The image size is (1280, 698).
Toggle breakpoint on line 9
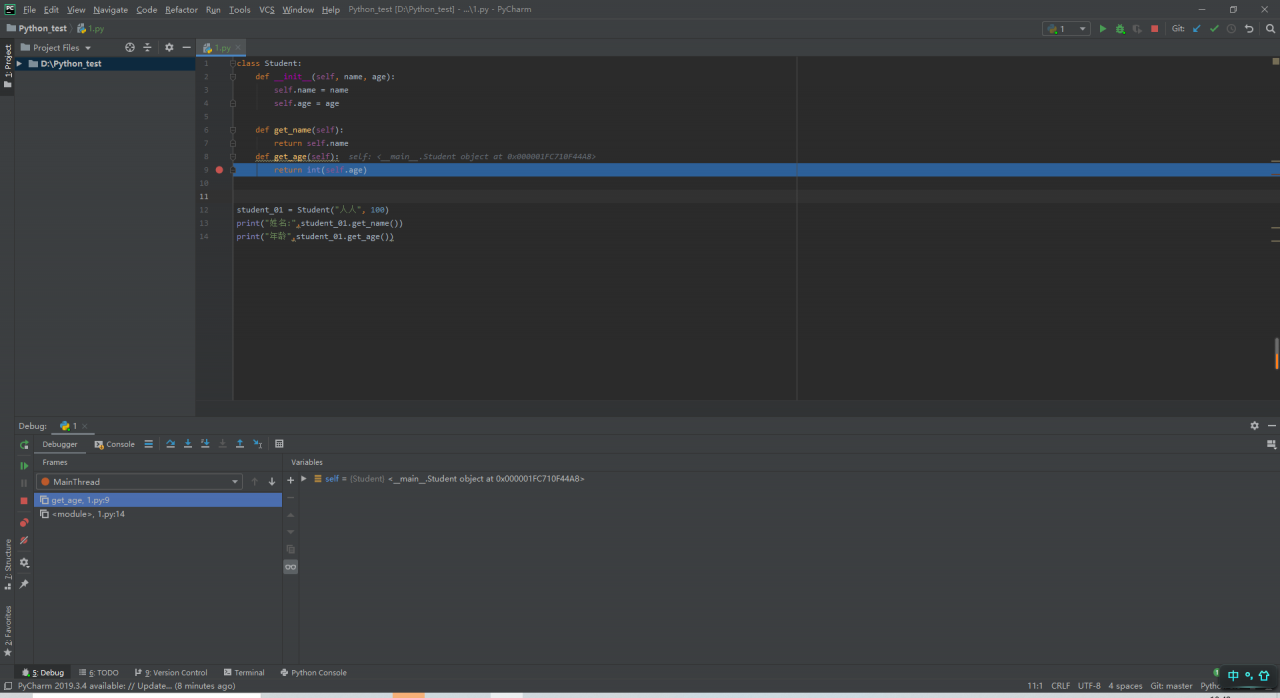pyautogui.click(x=219, y=170)
